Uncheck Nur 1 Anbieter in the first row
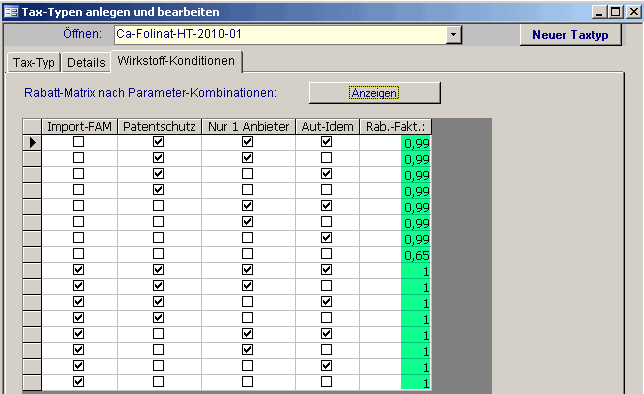Viewport: 644px width, 394px height. coord(247,142)
